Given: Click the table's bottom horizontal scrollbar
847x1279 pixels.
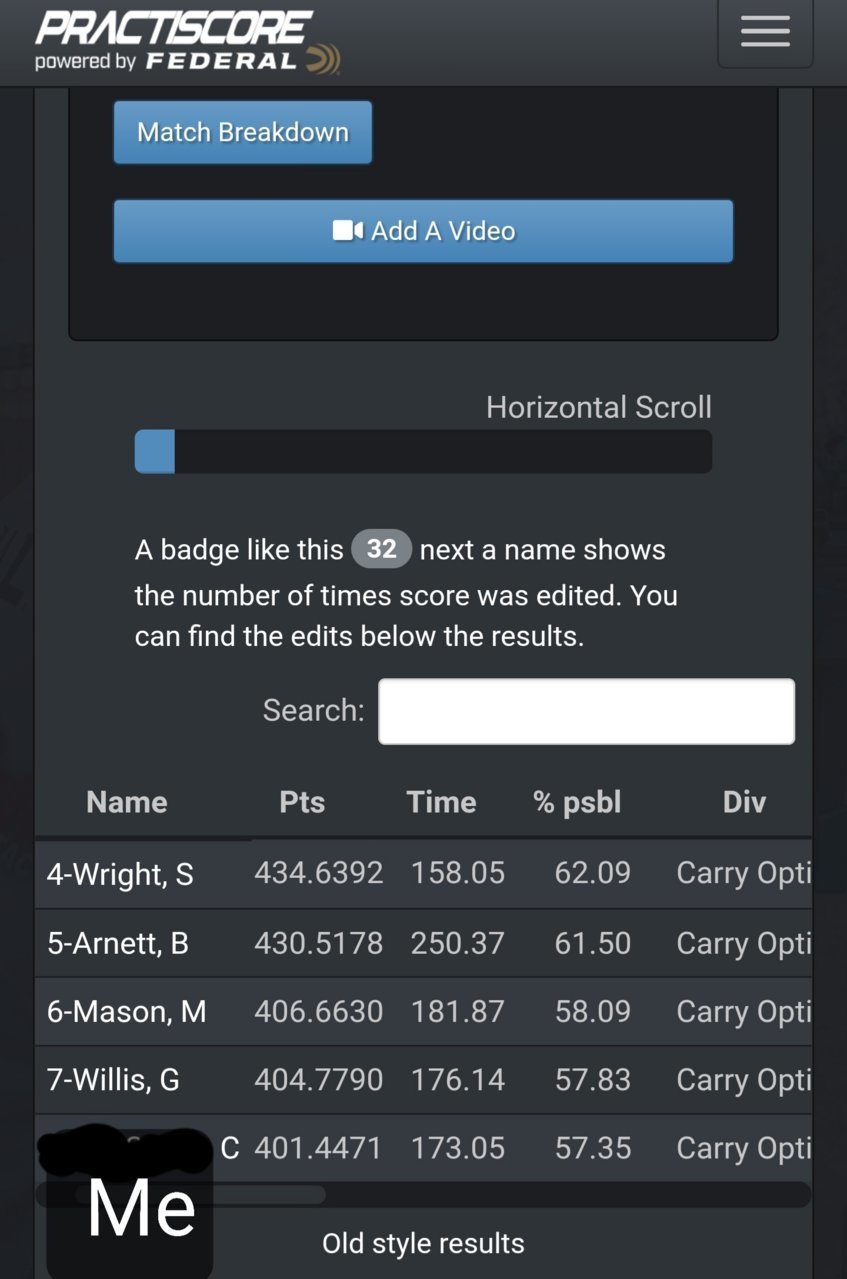Looking at the screenshot, I should [423, 1194].
